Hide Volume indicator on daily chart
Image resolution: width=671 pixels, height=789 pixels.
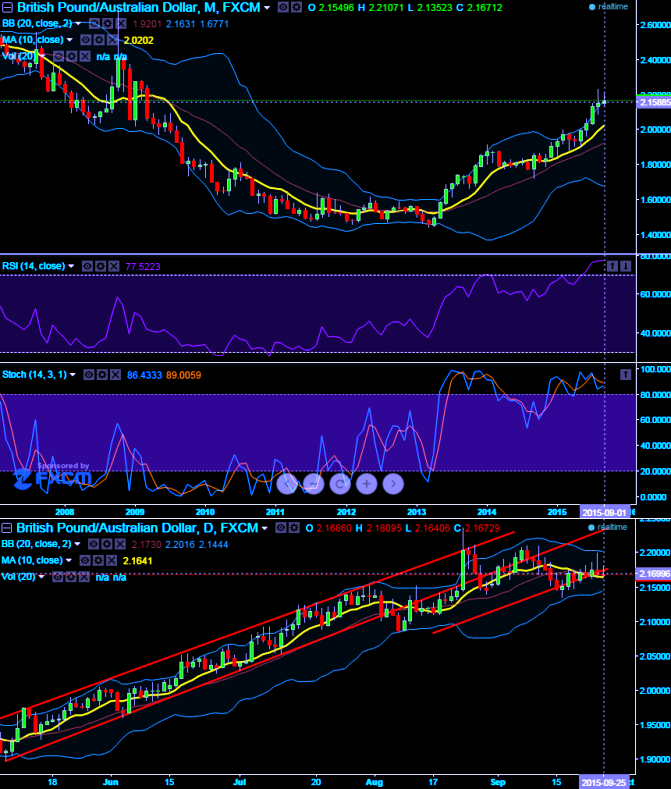(x=58, y=577)
